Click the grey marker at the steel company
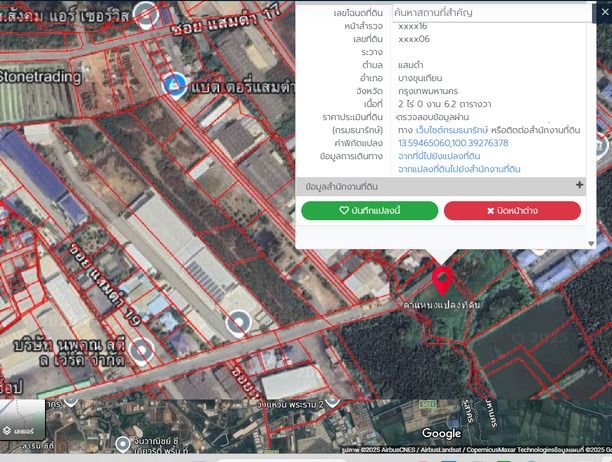Viewport: 612px width, 462px height. 141,350
